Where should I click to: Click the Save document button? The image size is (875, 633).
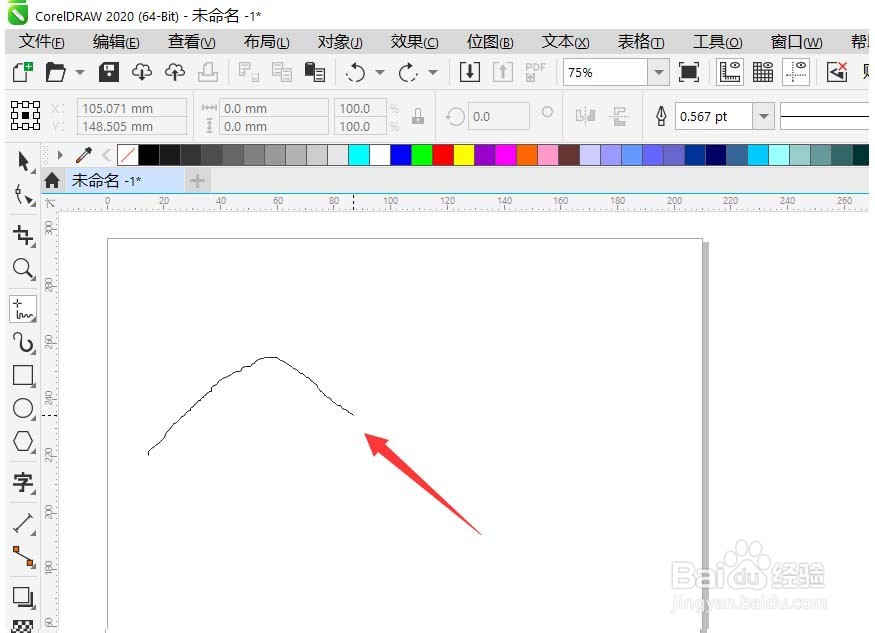pyautogui.click(x=108, y=72)
